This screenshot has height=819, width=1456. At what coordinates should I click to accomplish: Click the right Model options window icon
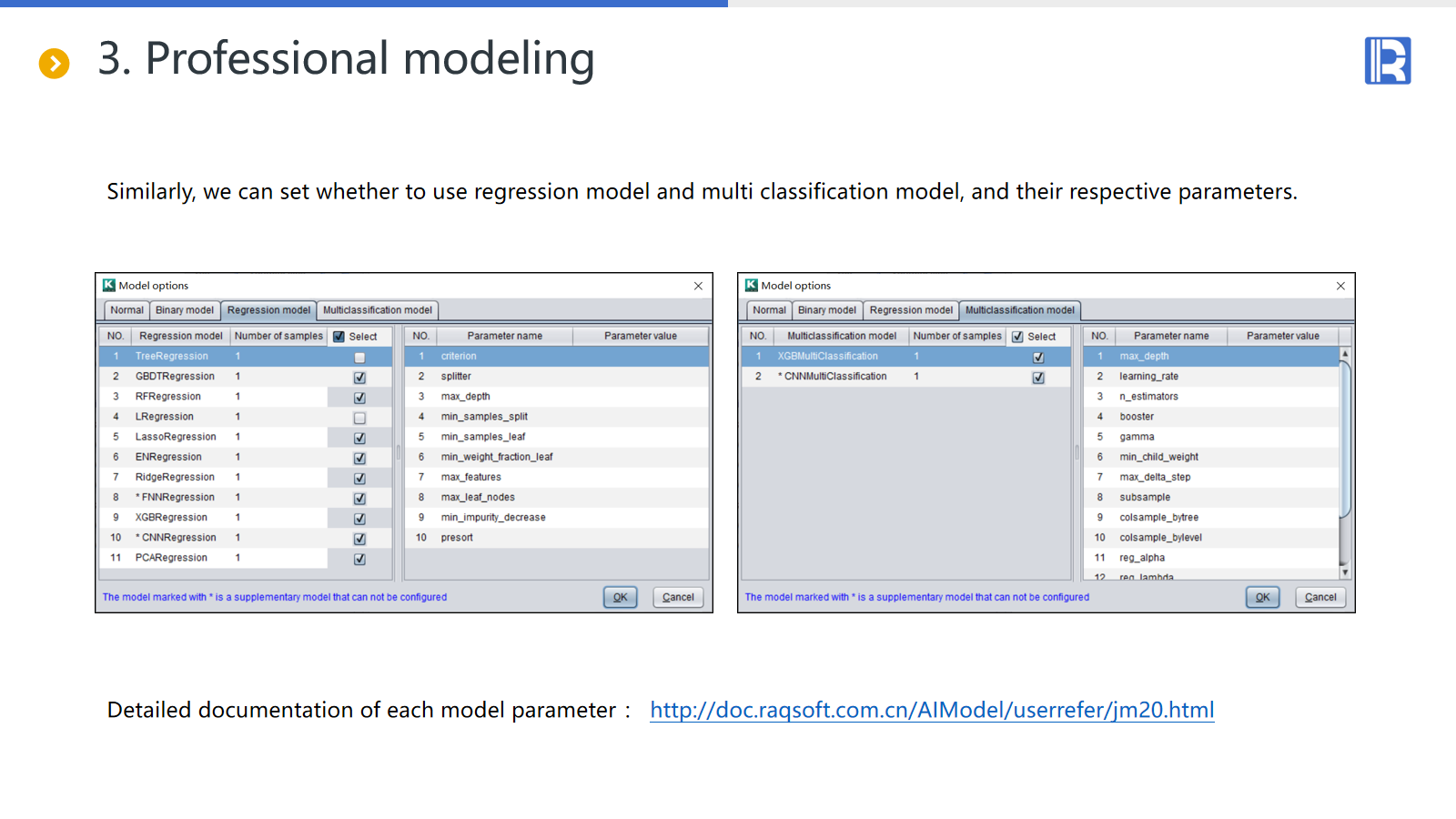(752, 286)
